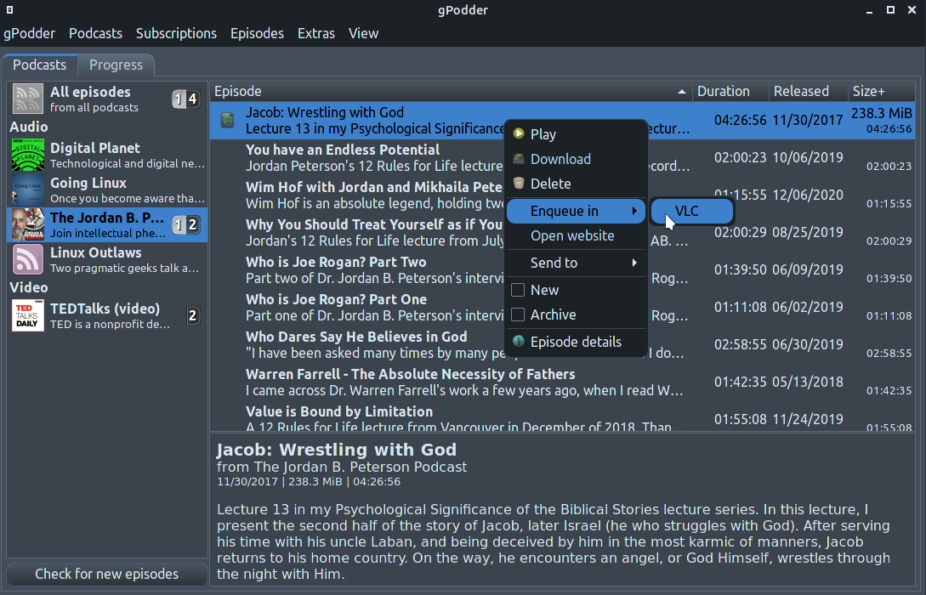Select Linux Outlaws podcast in sidebar
Screen dimensions: 926x595
[x=107, y=259]
